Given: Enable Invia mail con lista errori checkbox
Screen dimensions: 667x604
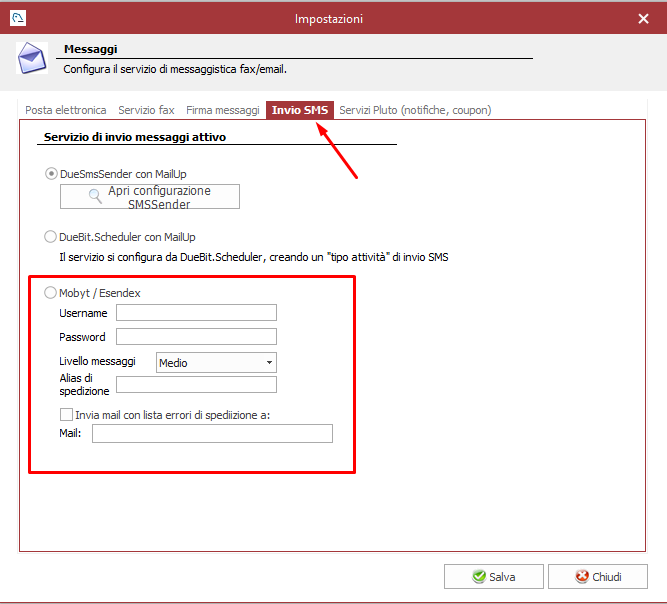Looking at the screenshot, I should (x=66, y=414).
